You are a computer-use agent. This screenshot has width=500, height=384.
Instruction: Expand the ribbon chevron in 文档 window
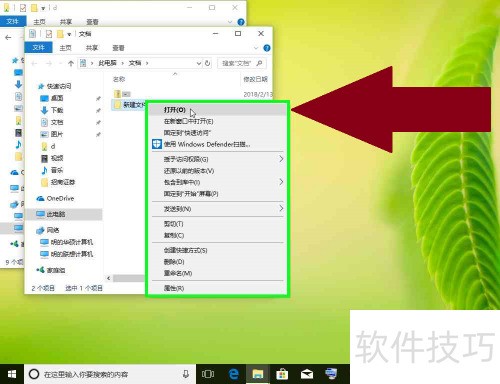pos(256,48)
